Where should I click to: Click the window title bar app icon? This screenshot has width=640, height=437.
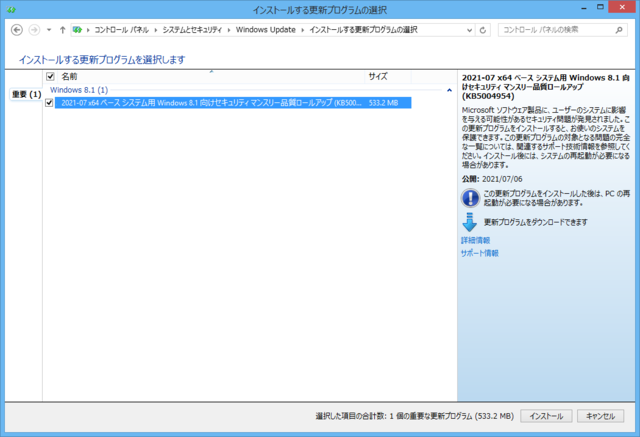[x=11, y=9]
